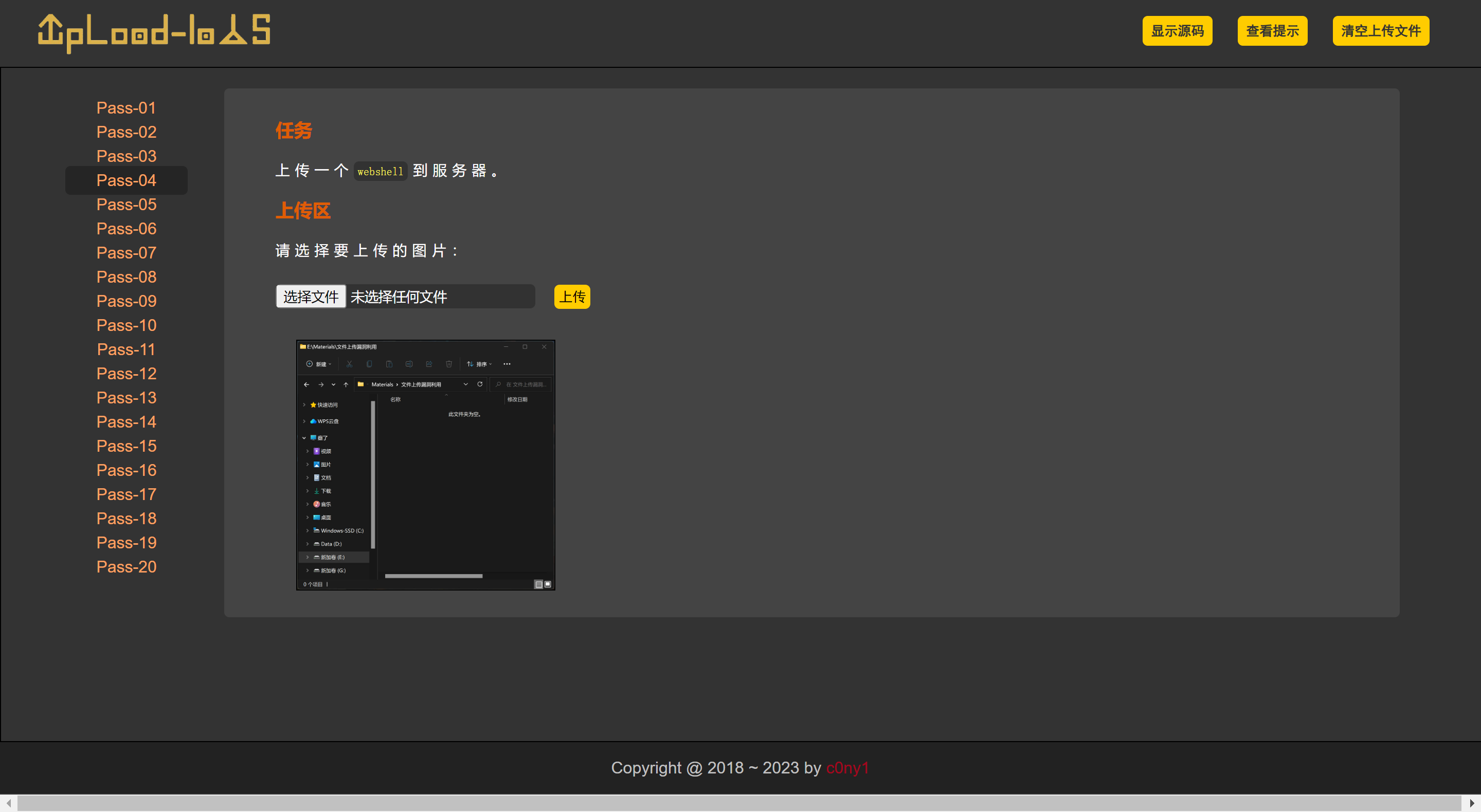Open the 新建 new dropdown
The width and height of the screenshot is (1481, 812).
[x=319, y=364]
